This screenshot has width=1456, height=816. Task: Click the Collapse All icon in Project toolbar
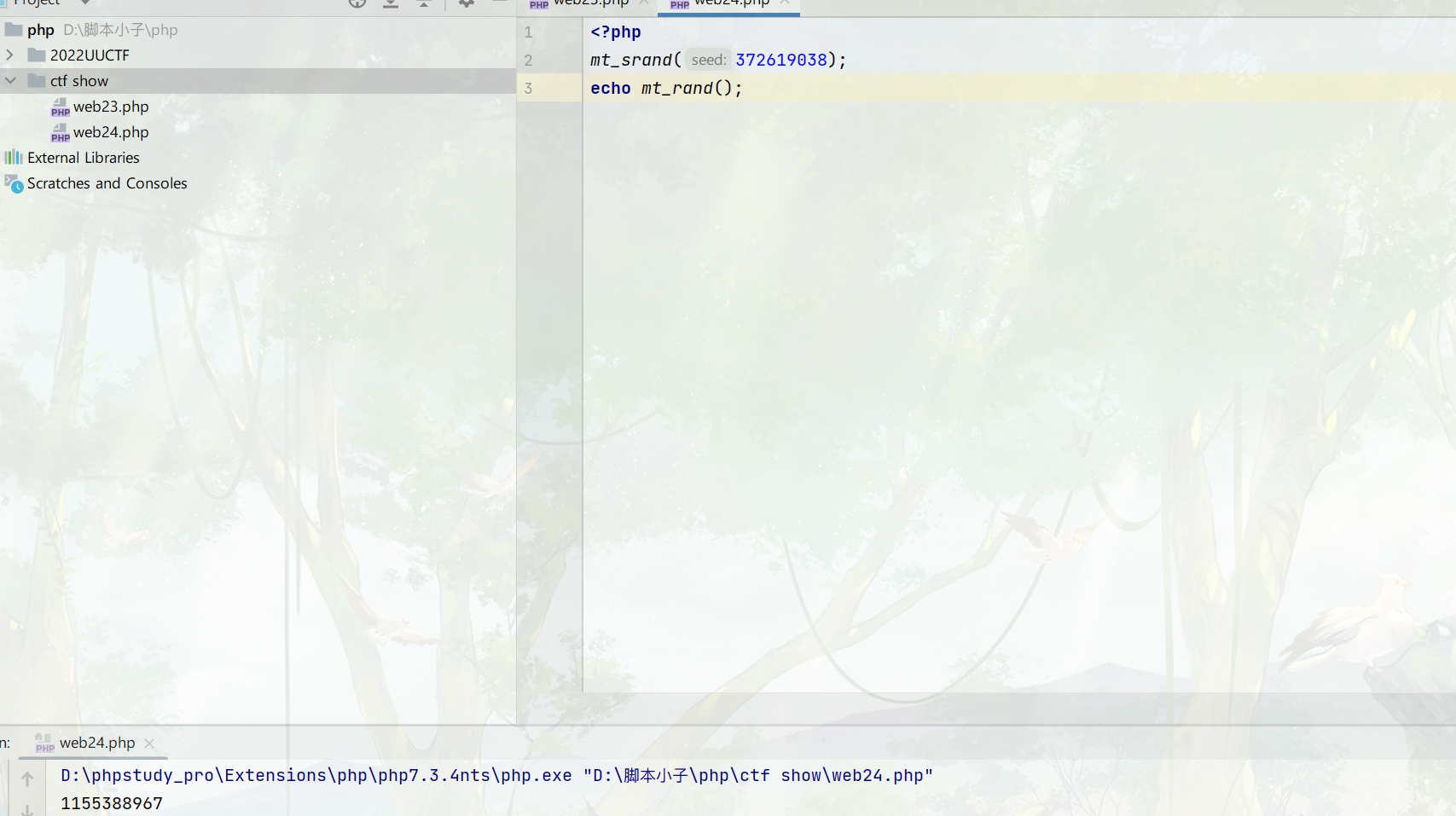(424, 3)
